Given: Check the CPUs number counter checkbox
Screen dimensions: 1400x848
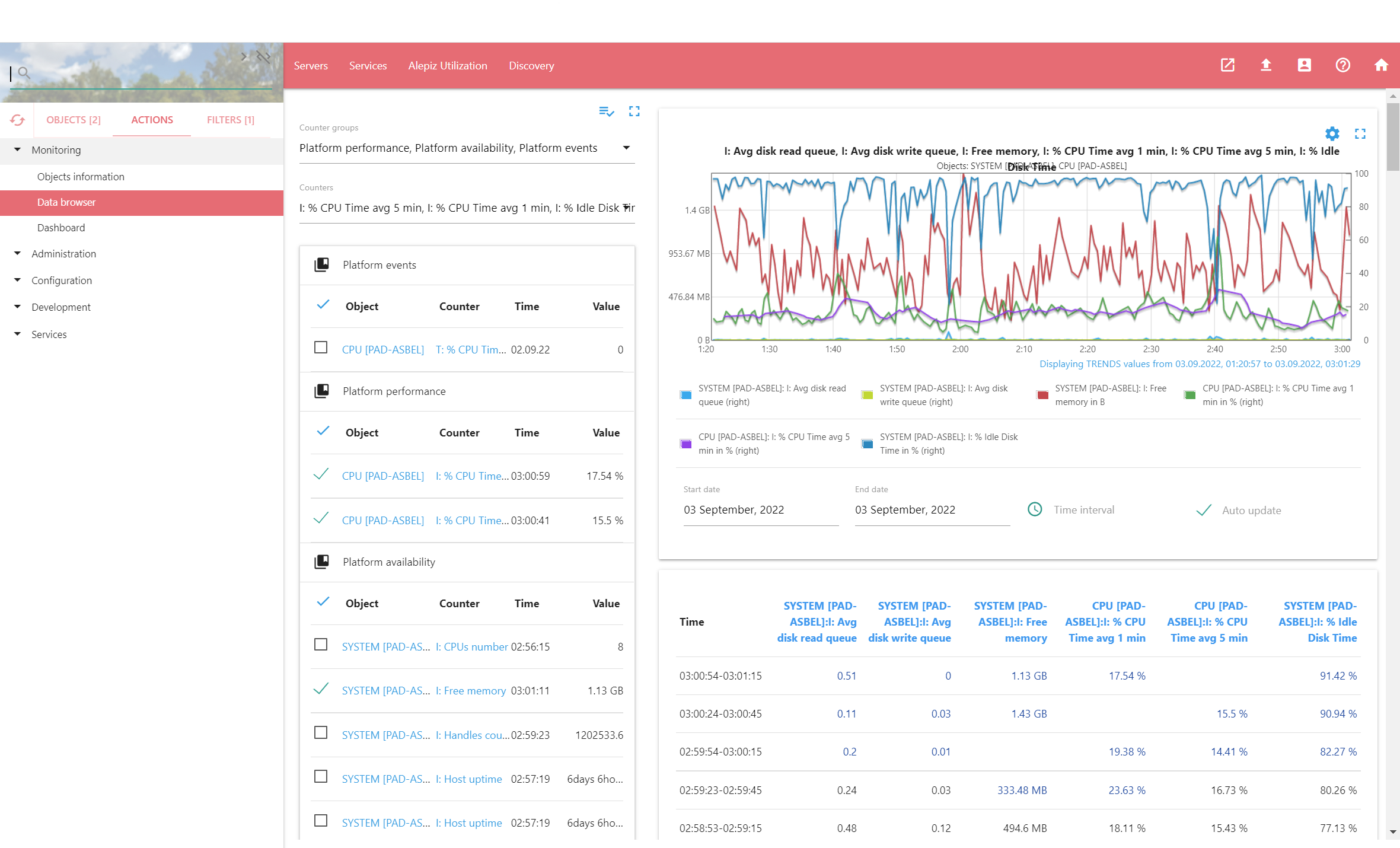Looking at the screenshot, I should pos(321,645).
